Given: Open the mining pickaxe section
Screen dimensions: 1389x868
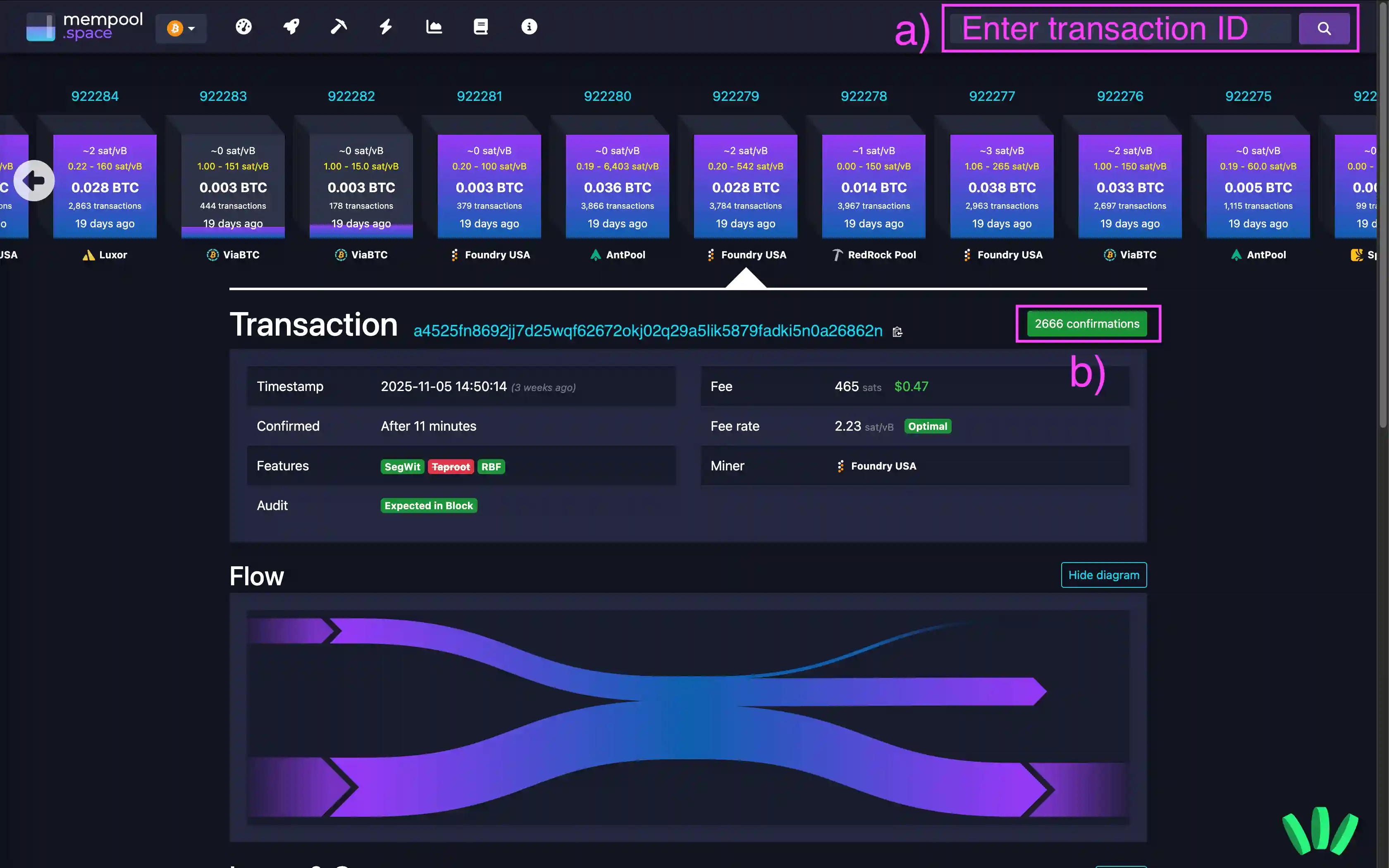Looking at the screenshot, I should point(338,26).
